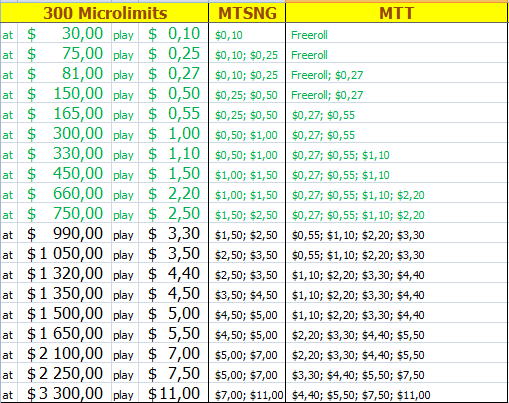The width and height of the screenshot is (509, 403).
Task: Select the play limit cell $ 0,55
Action: pos(173,113)
